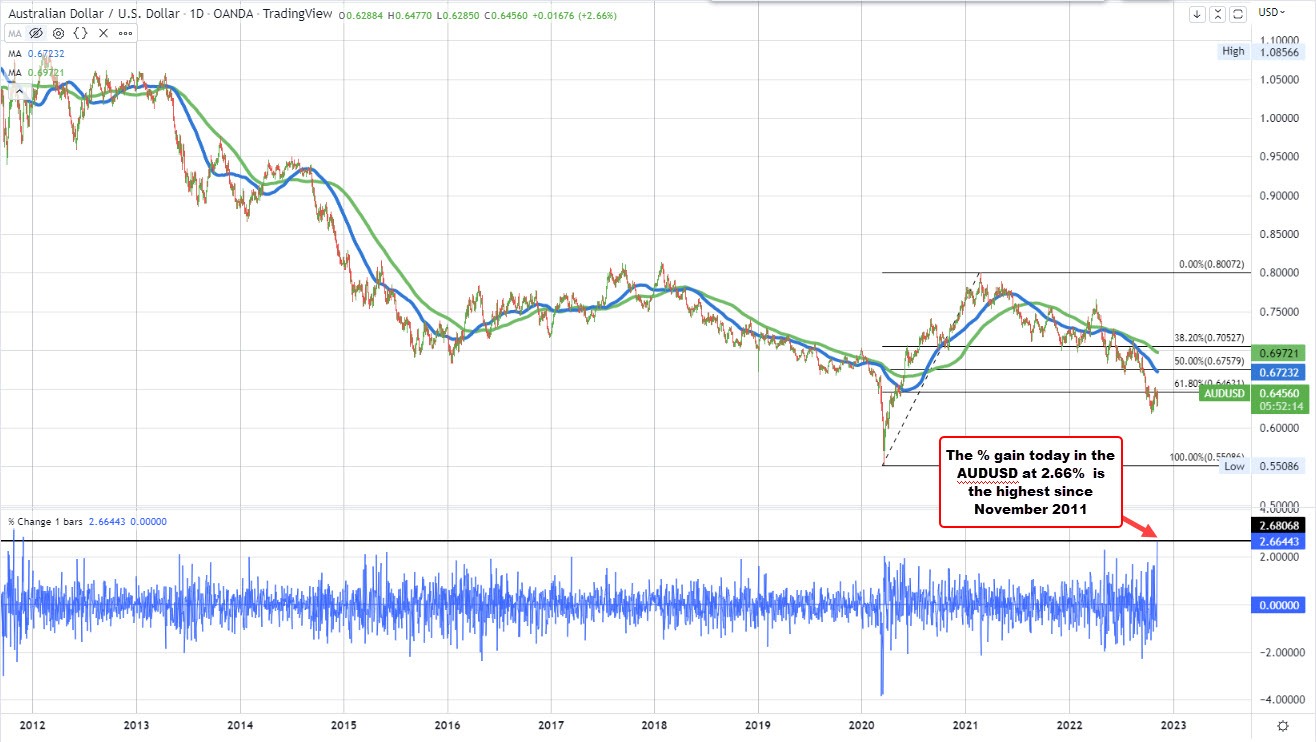Click the AUDUSD current price tag

1225,393
